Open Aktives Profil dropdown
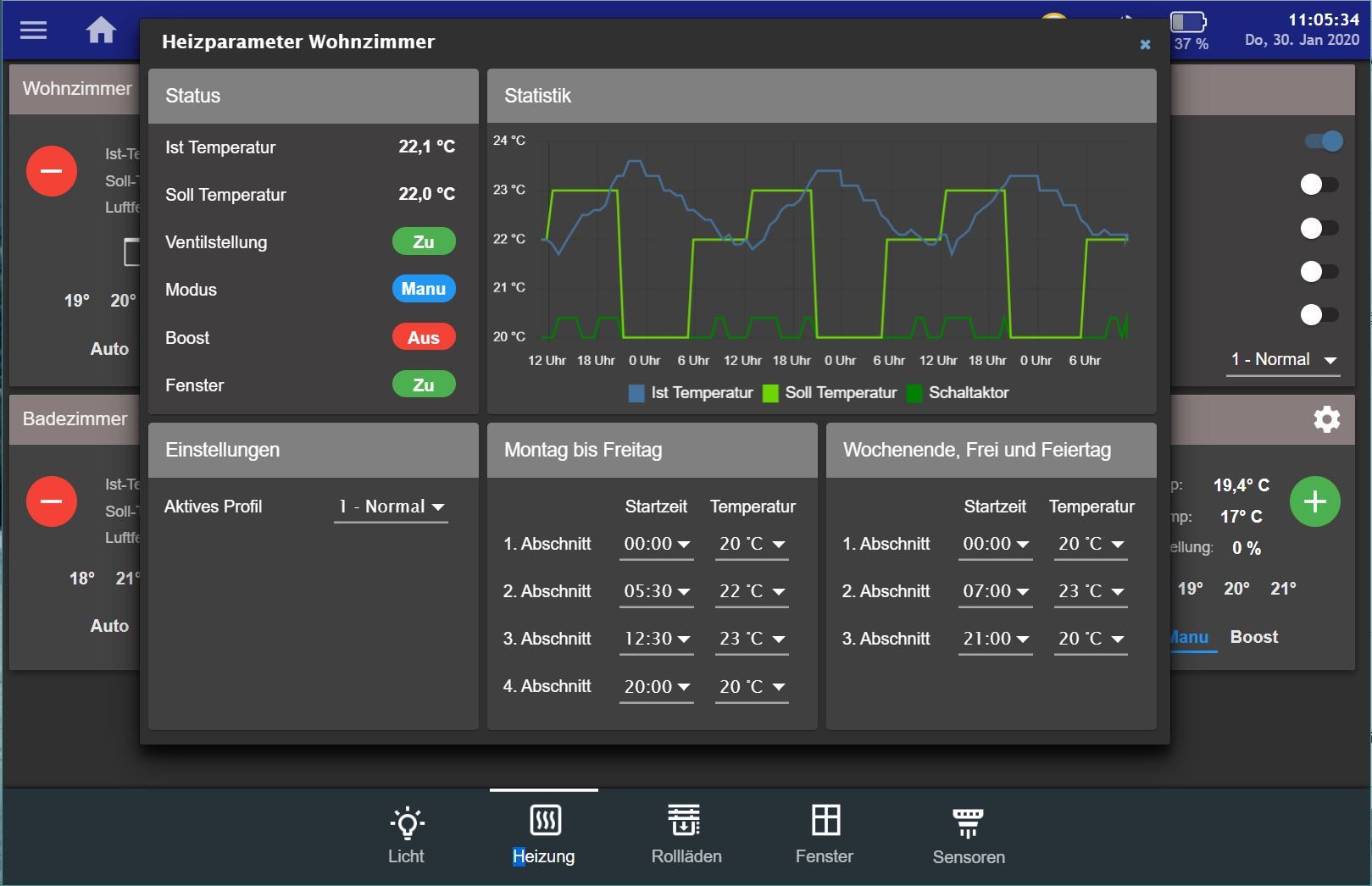1372x886 pixels. tap(391, 507)
